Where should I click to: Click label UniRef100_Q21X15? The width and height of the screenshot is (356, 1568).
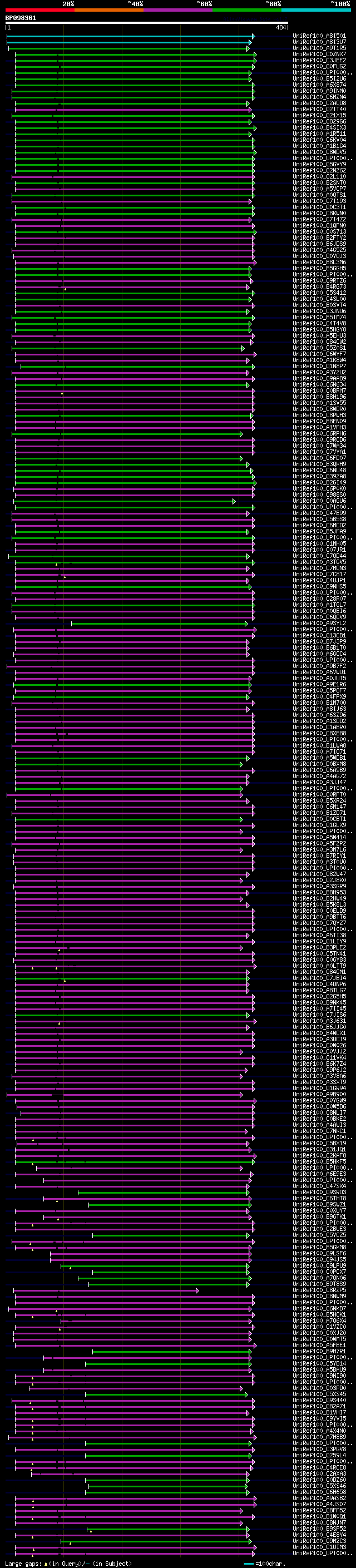pos(319,116)
